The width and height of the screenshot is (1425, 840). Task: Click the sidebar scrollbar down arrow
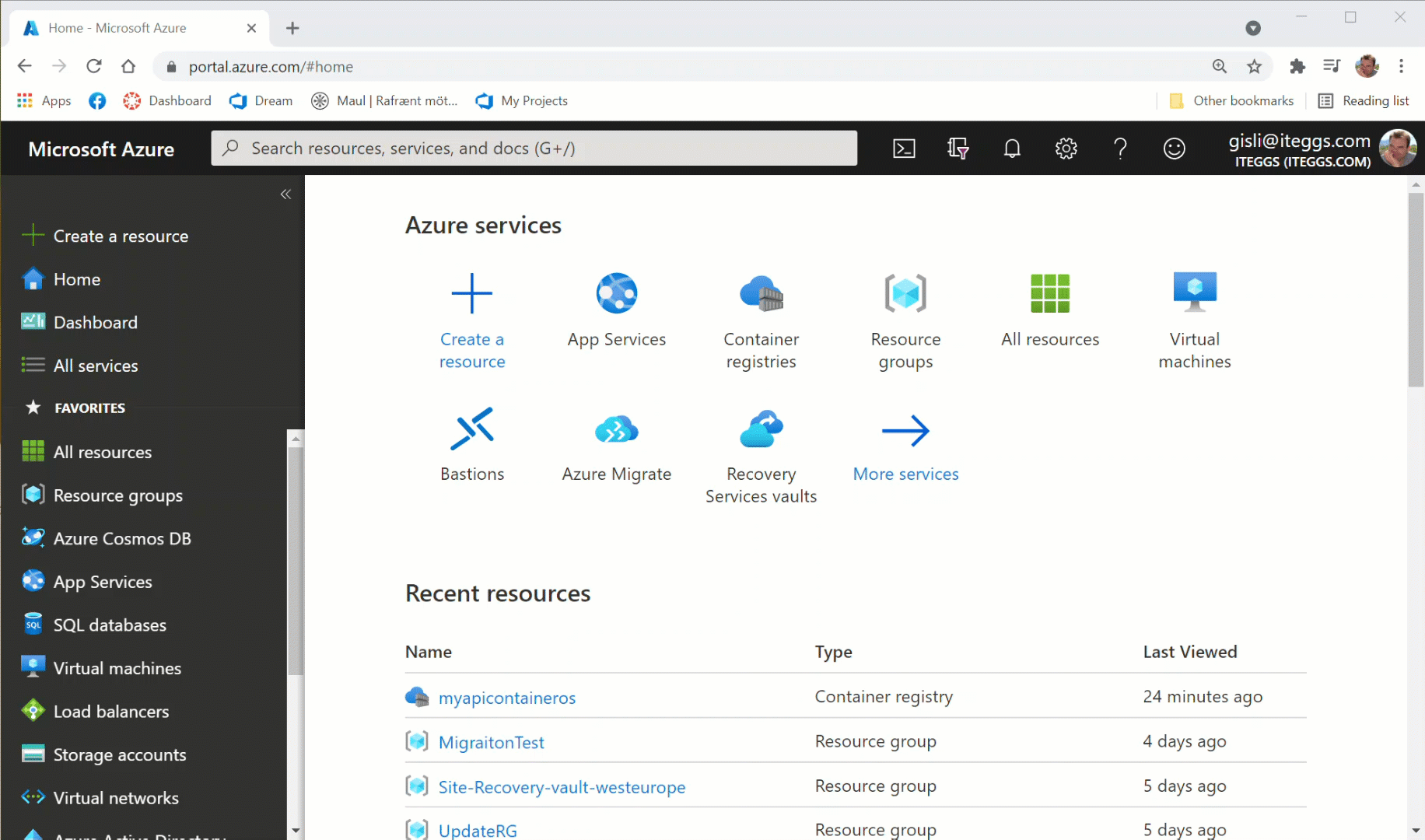296,830
